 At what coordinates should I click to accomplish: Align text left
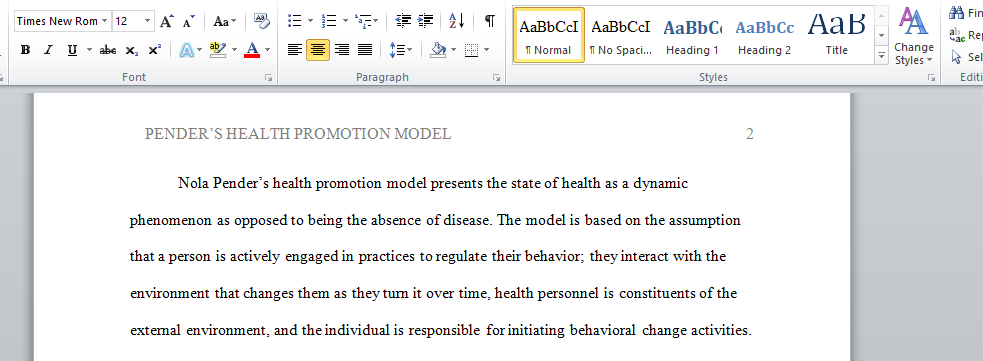click(295, 50)
